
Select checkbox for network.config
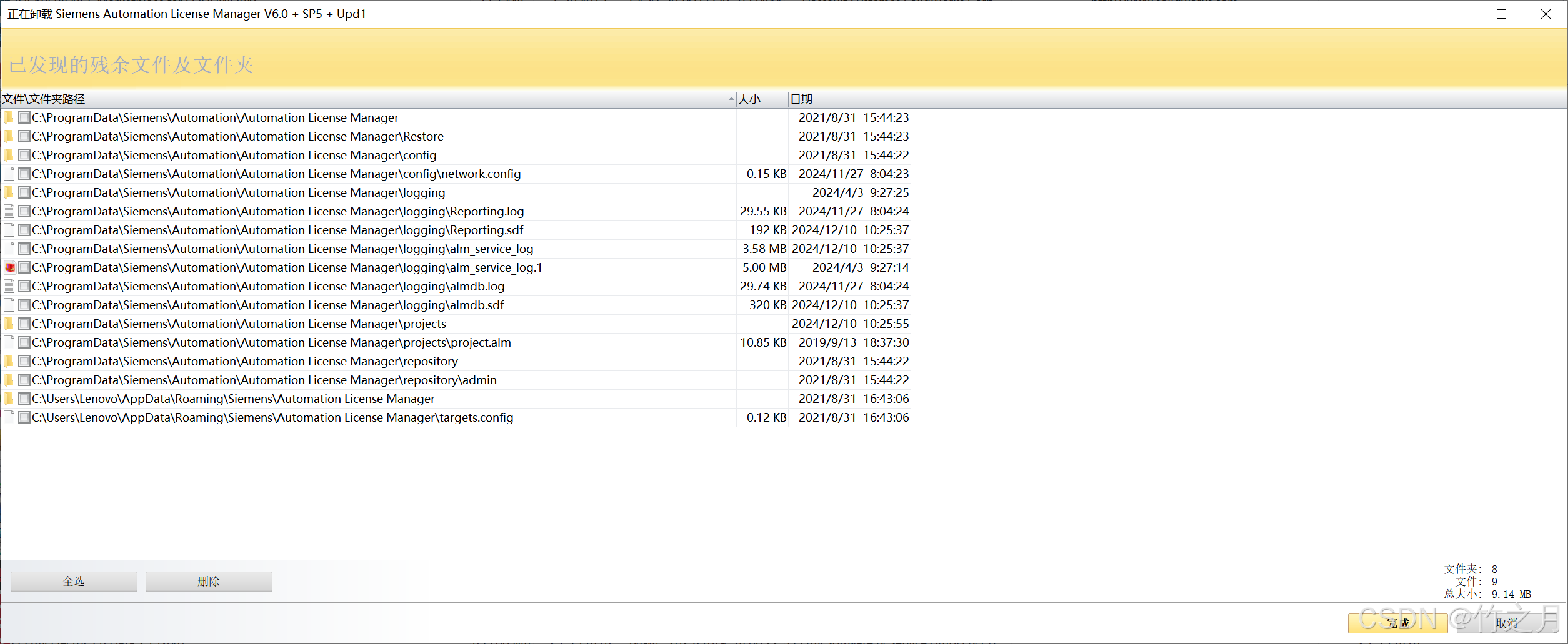[24, 174]
